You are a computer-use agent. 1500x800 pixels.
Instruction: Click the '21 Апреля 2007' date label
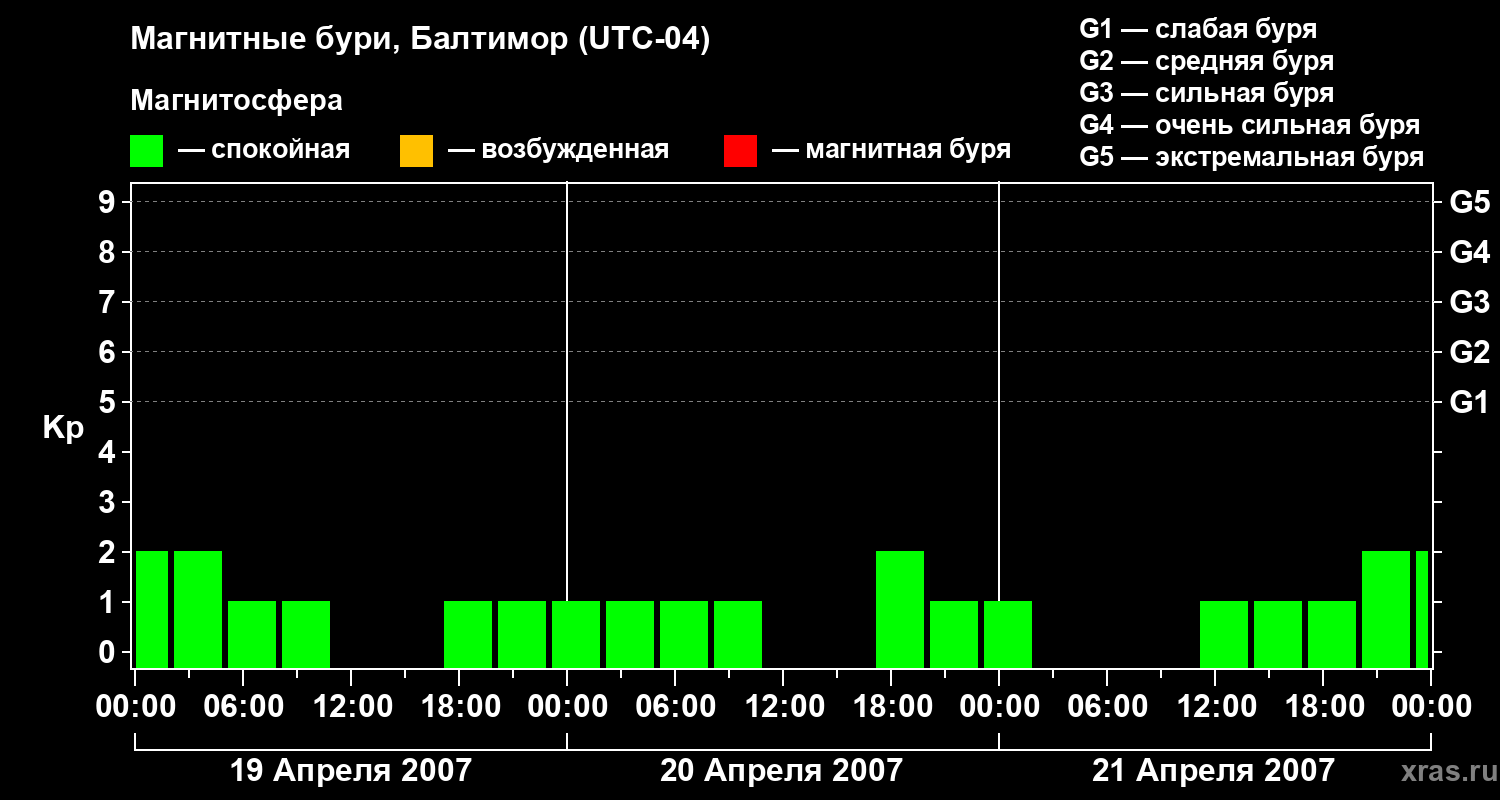coord(1213,770)
